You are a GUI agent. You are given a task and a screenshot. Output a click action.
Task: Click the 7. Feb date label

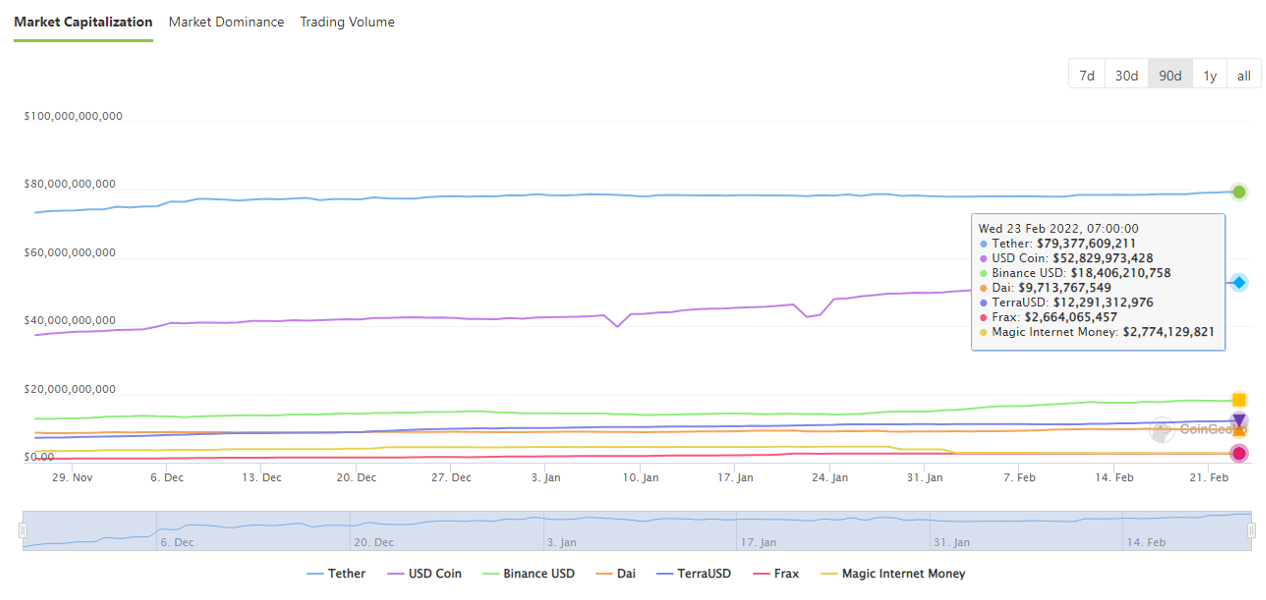click(x=1020, y=478)
